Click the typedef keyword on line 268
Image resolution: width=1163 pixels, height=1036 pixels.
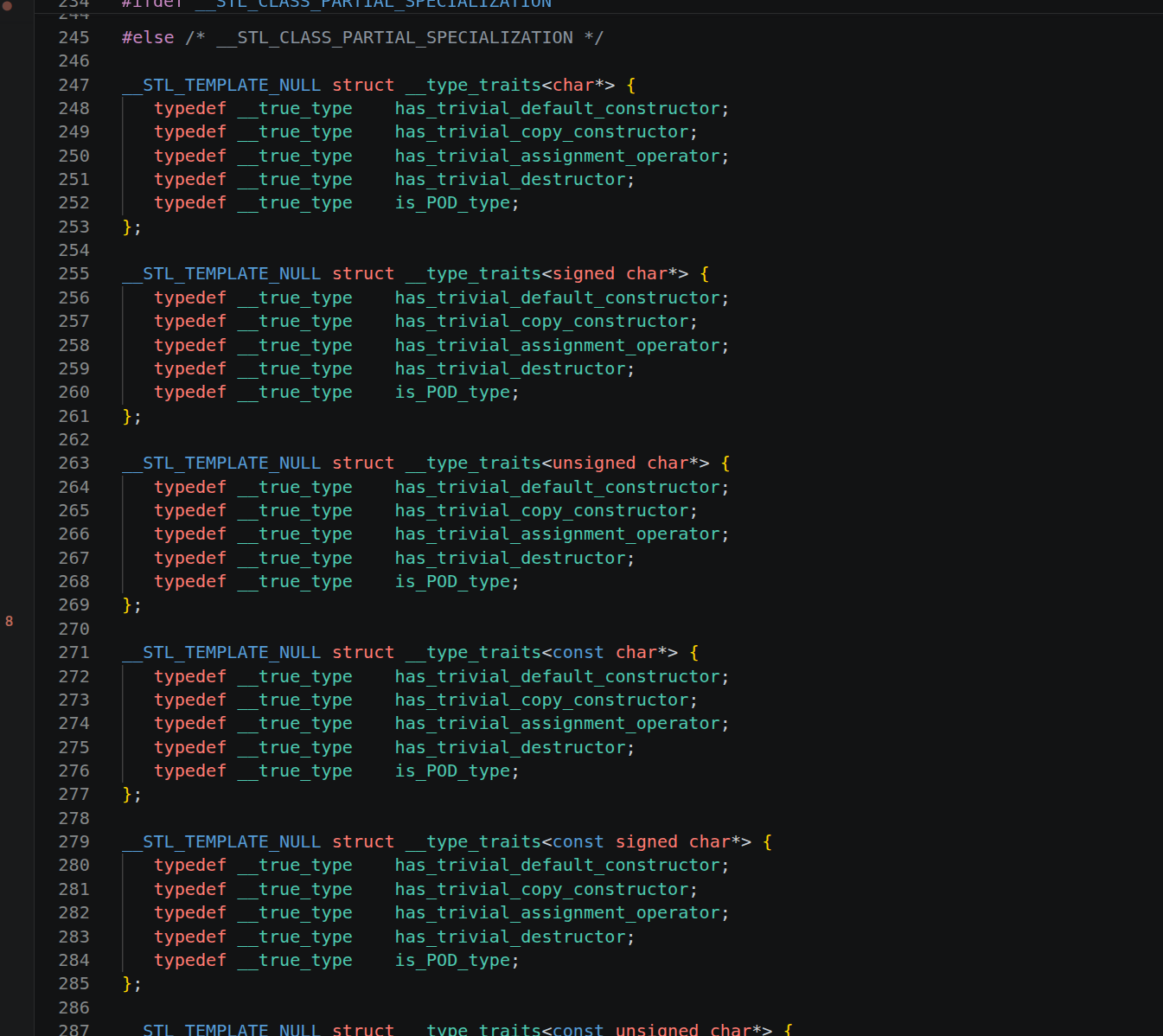point(190,582)
